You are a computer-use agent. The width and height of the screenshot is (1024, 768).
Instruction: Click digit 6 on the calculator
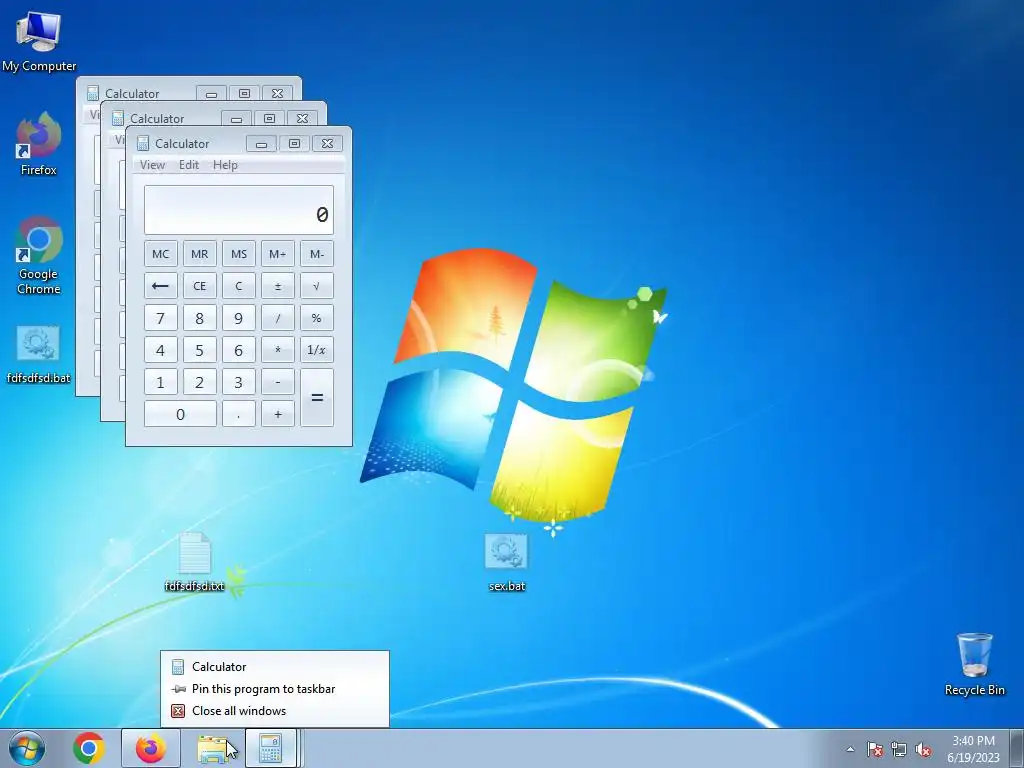click(238, 350)
